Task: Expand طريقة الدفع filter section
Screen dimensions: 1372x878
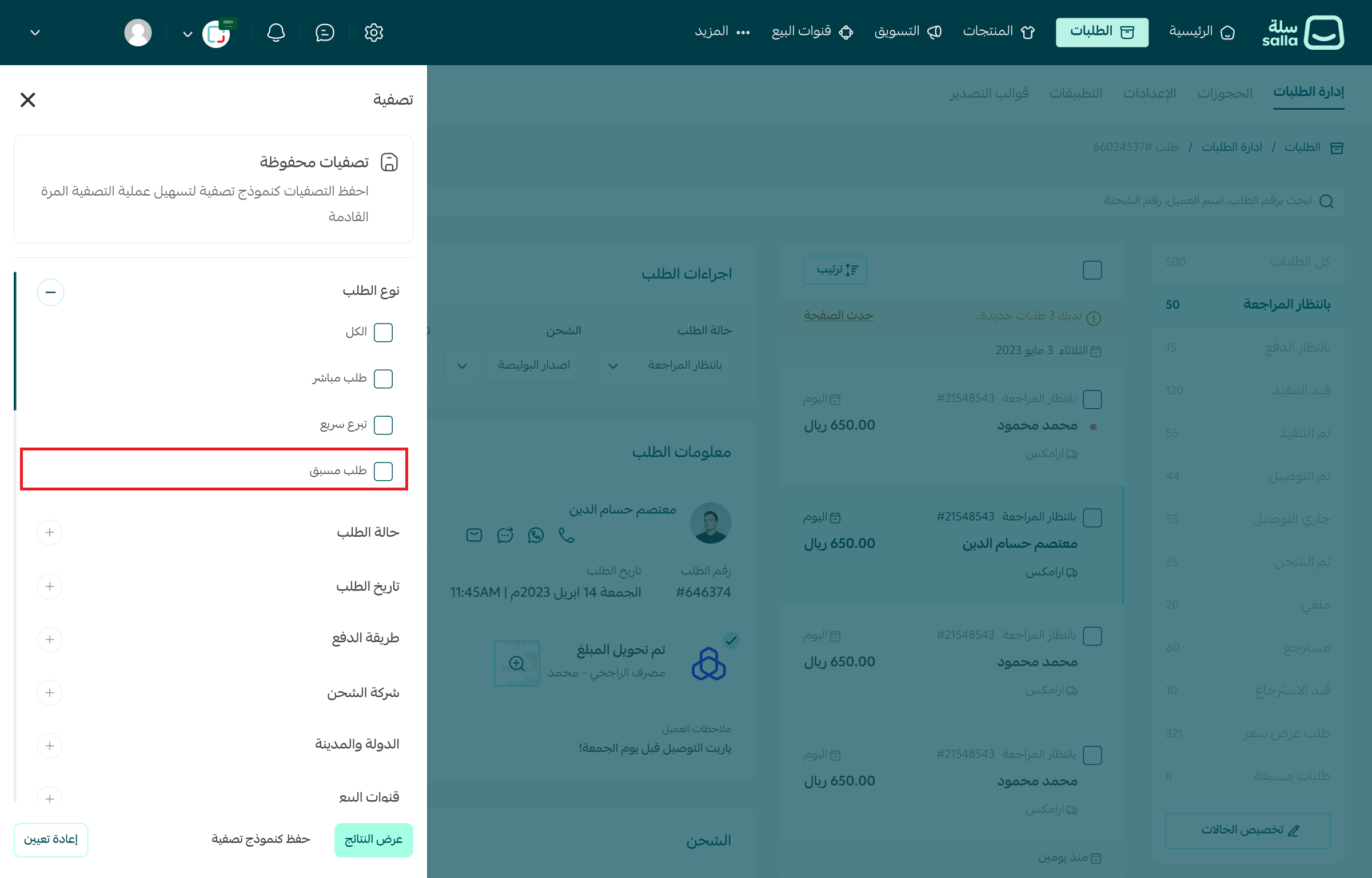Action: (50, 639)
